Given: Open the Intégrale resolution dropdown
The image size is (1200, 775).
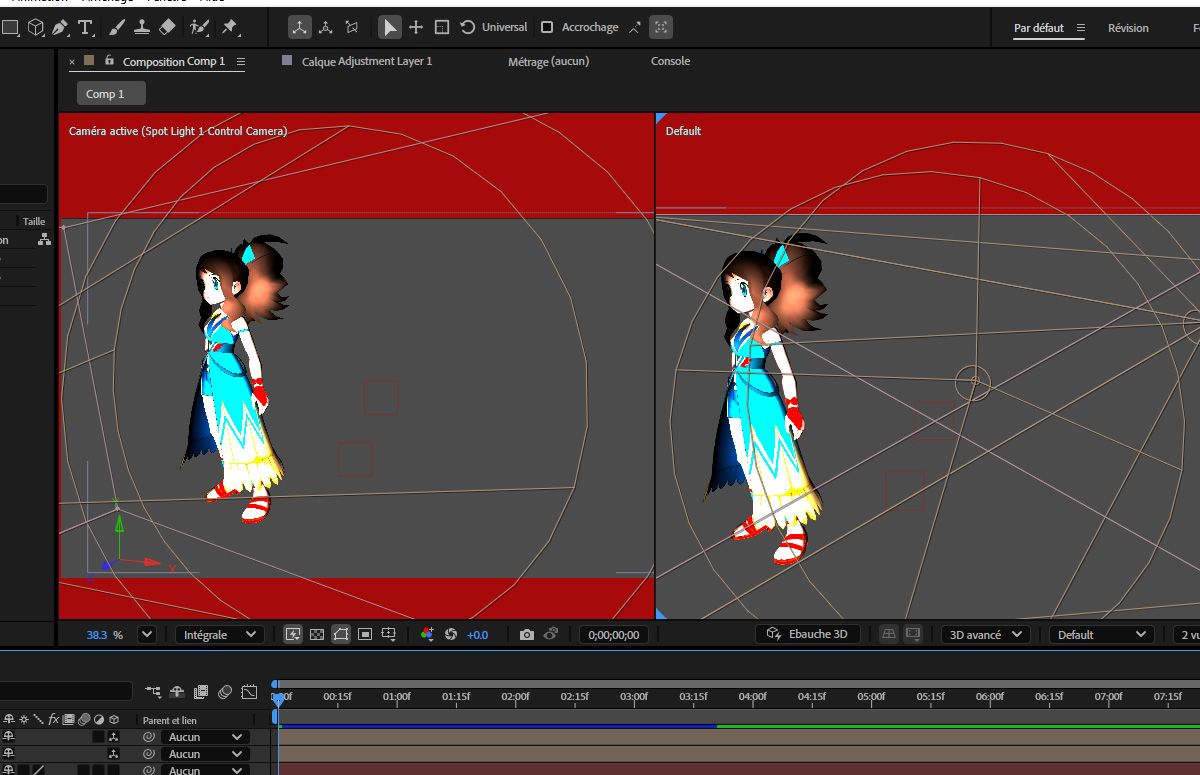Looking at the screenshot, I should tap(220, 635).
